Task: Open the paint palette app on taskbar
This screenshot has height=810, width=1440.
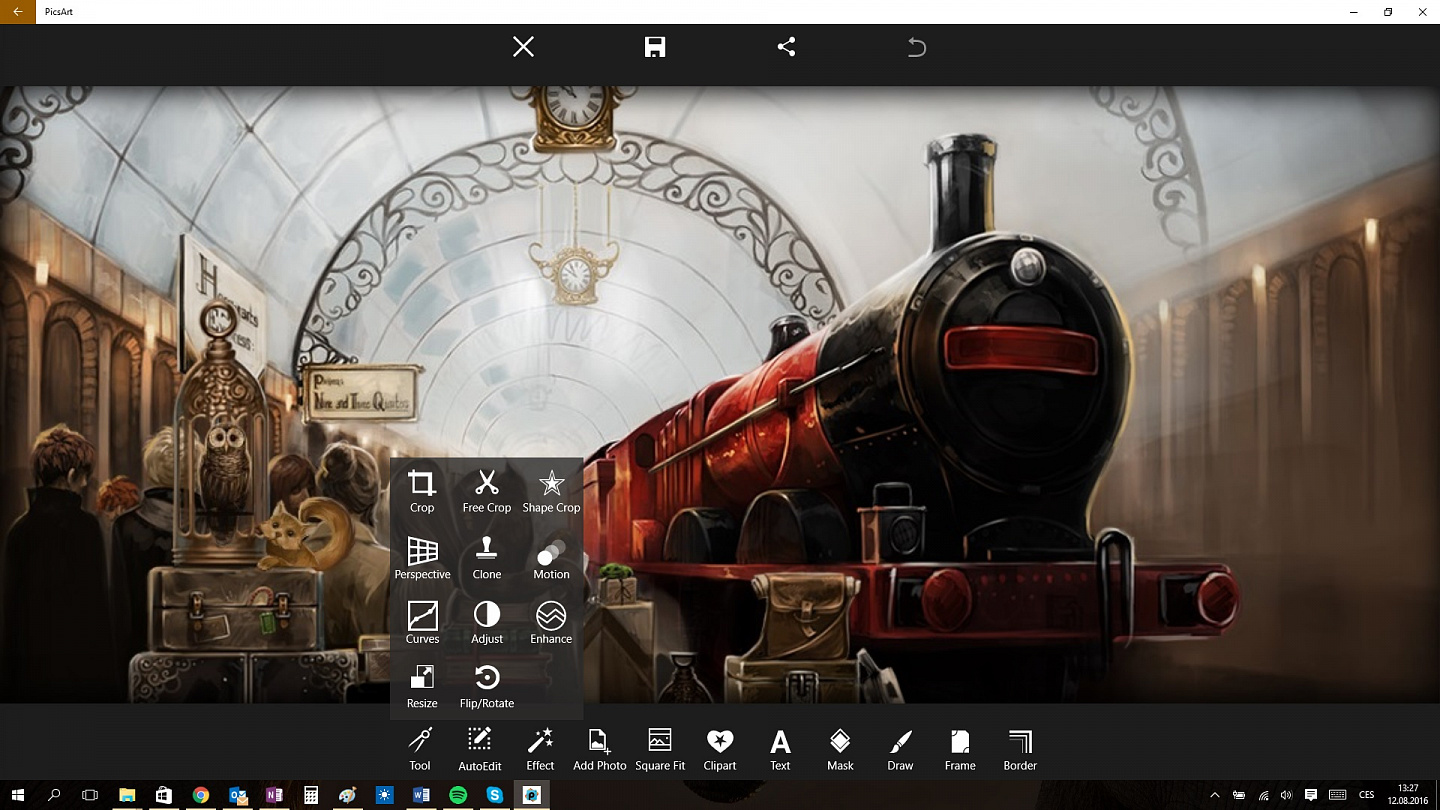Action: (348, 796)
